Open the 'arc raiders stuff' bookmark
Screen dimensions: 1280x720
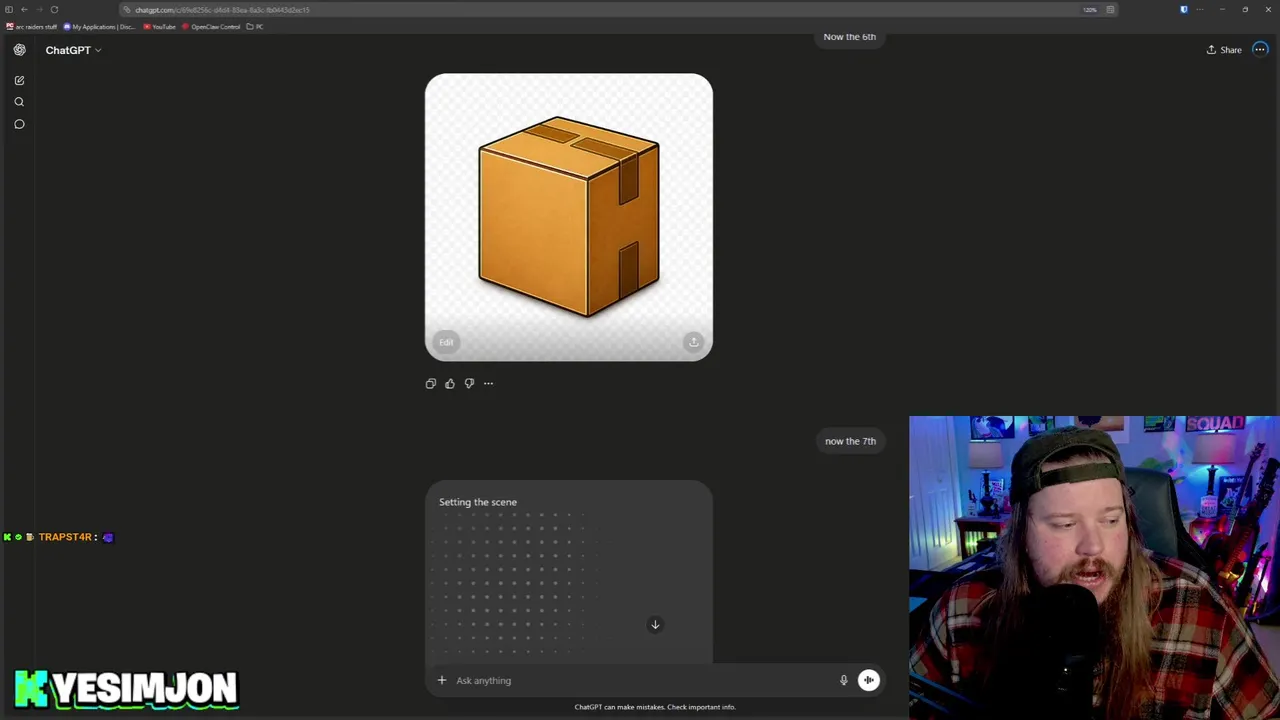32,27
